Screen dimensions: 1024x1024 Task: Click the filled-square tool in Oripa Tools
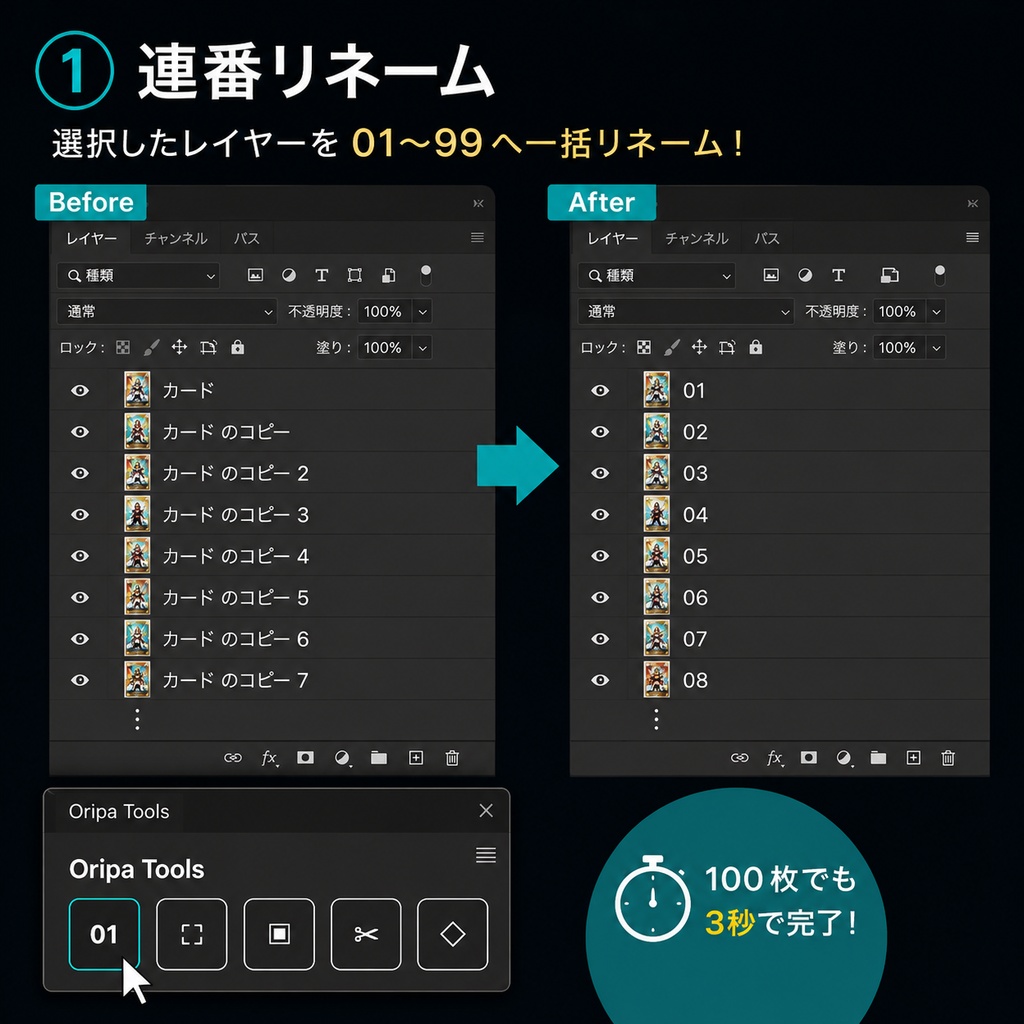(279, 934)
